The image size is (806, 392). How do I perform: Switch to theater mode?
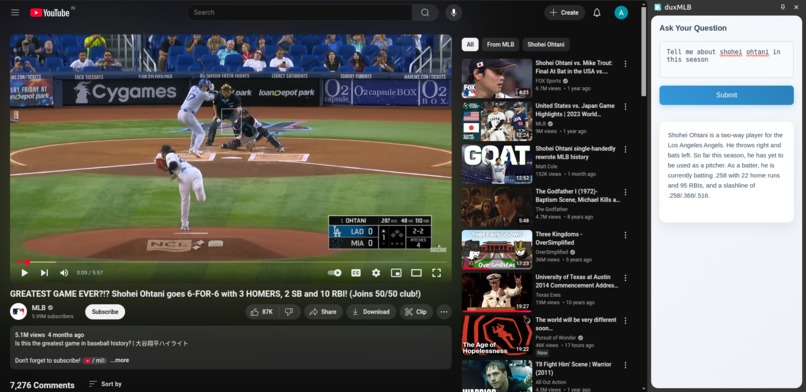(416, 273)
